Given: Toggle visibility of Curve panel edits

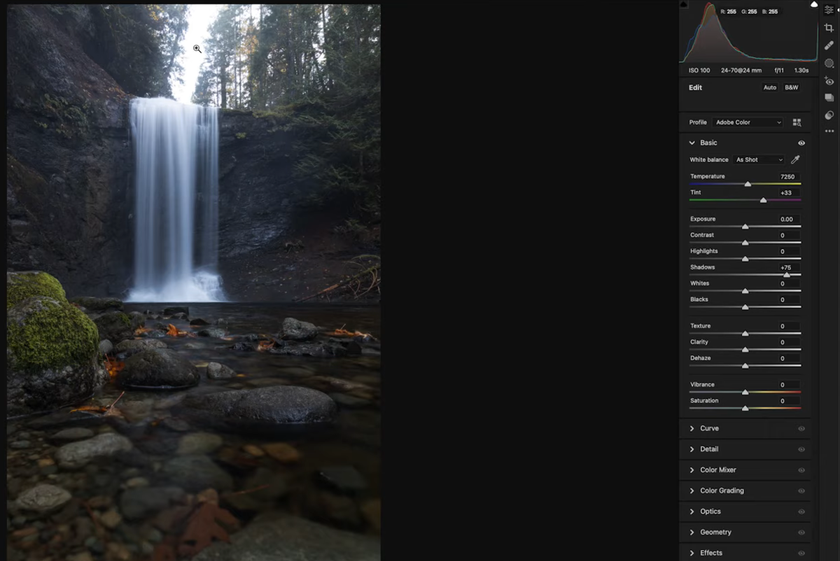Looking at the screenshot, I should (801, 429).
